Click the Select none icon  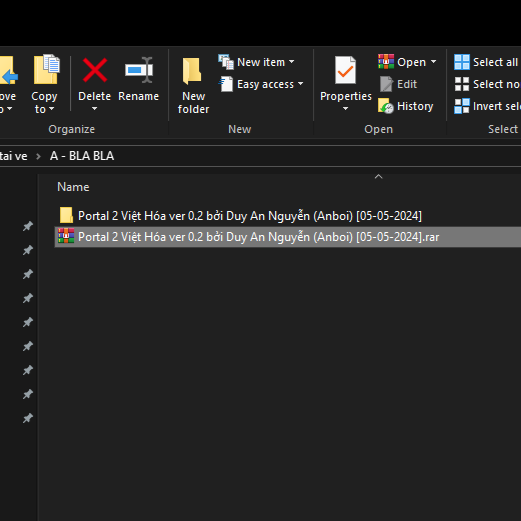462,84
